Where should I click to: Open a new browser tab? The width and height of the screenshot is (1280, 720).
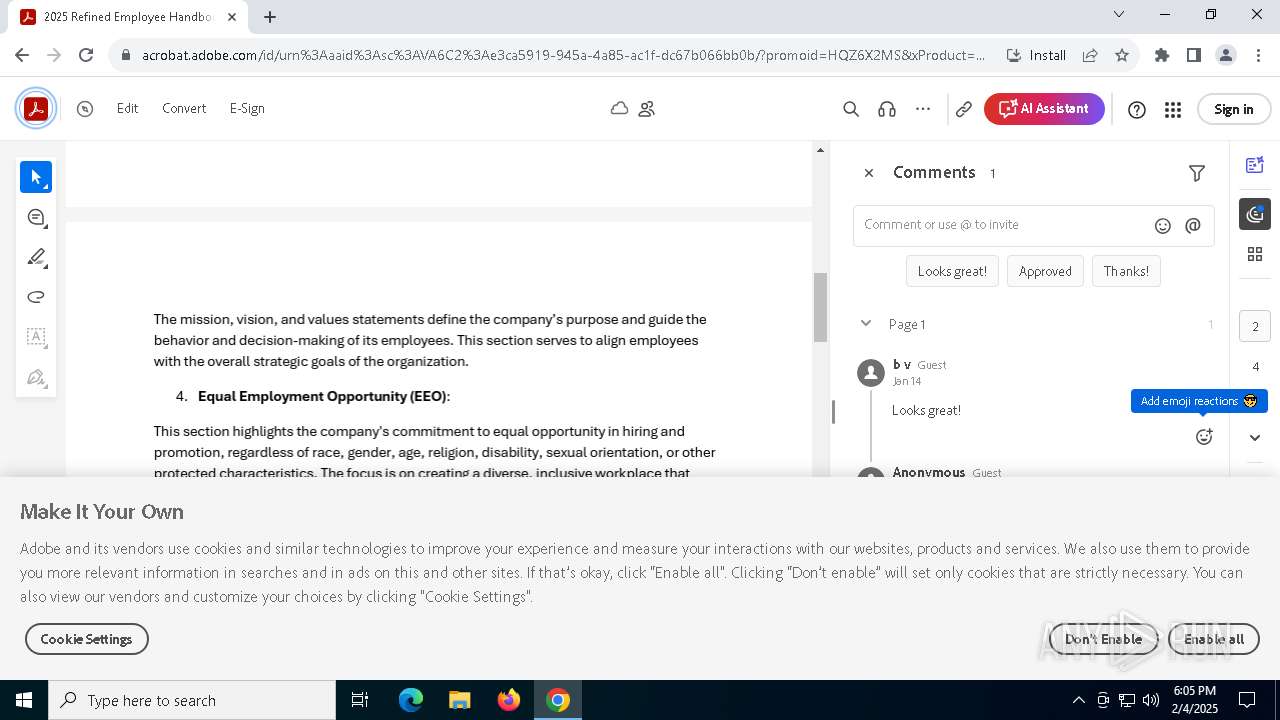270,16
